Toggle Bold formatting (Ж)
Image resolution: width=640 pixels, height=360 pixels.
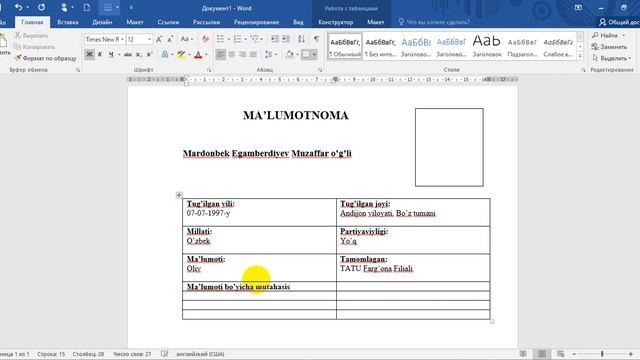pos(89,54)
